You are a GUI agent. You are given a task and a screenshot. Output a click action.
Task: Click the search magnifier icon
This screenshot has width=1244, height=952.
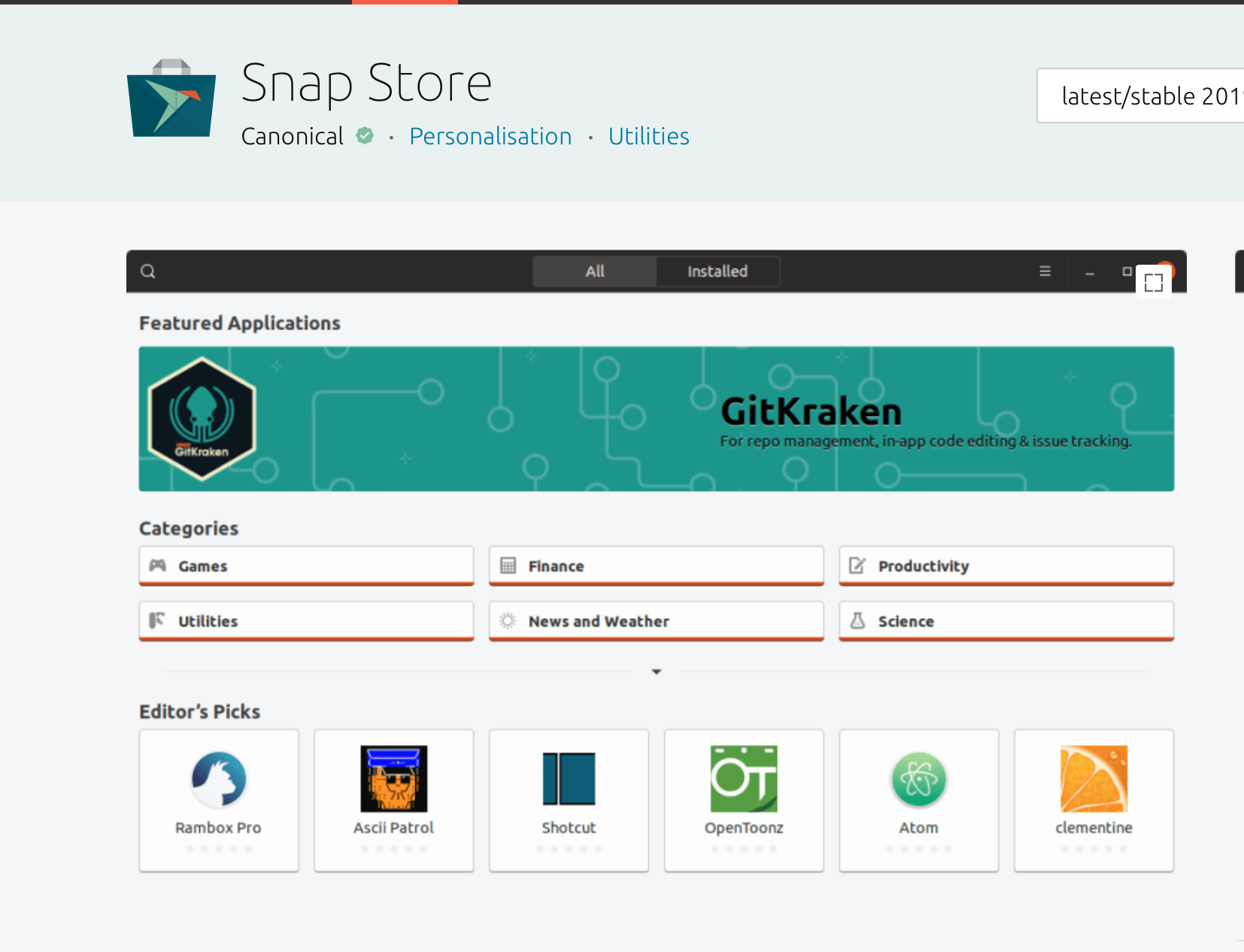click(147, 271)
